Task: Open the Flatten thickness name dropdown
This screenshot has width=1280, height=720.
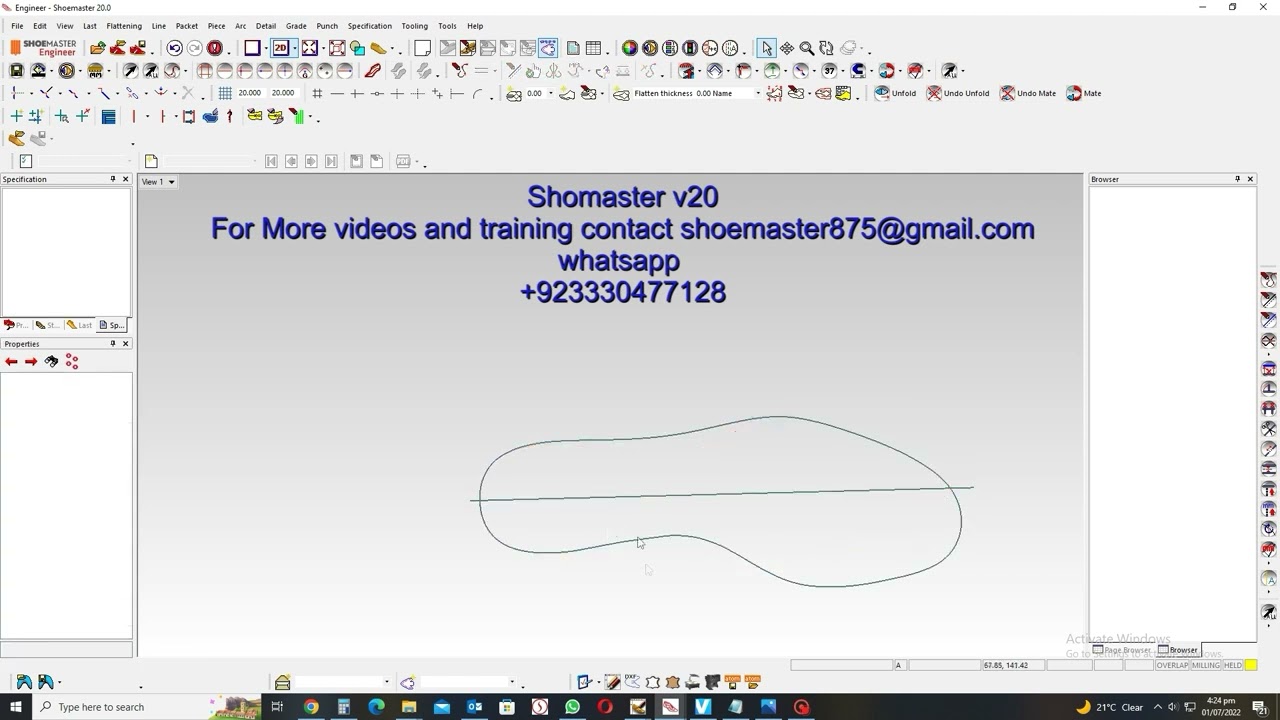Action: [x=757, y=93]
